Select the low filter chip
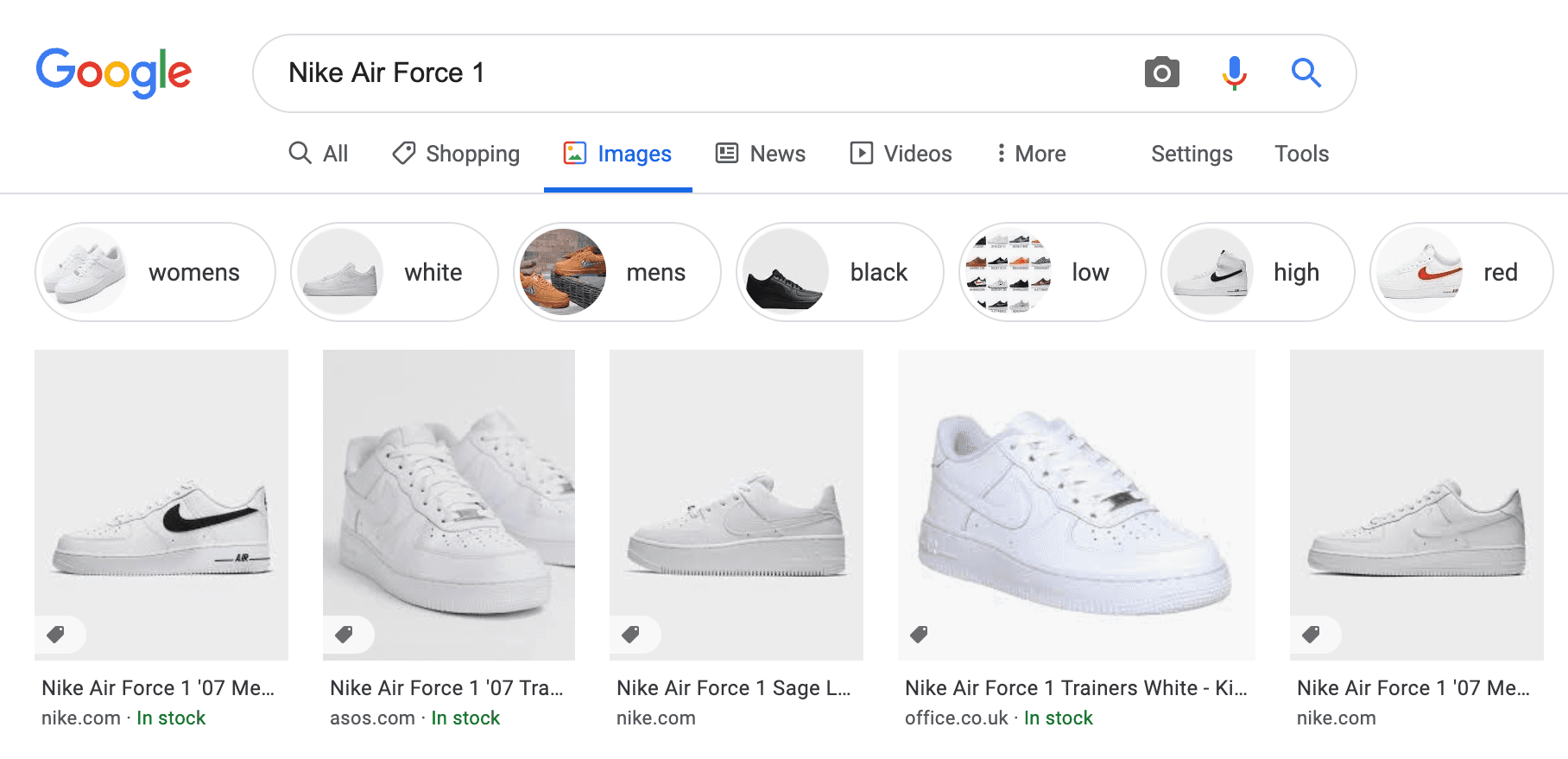1568x759 pixels. coord(1053,272)
